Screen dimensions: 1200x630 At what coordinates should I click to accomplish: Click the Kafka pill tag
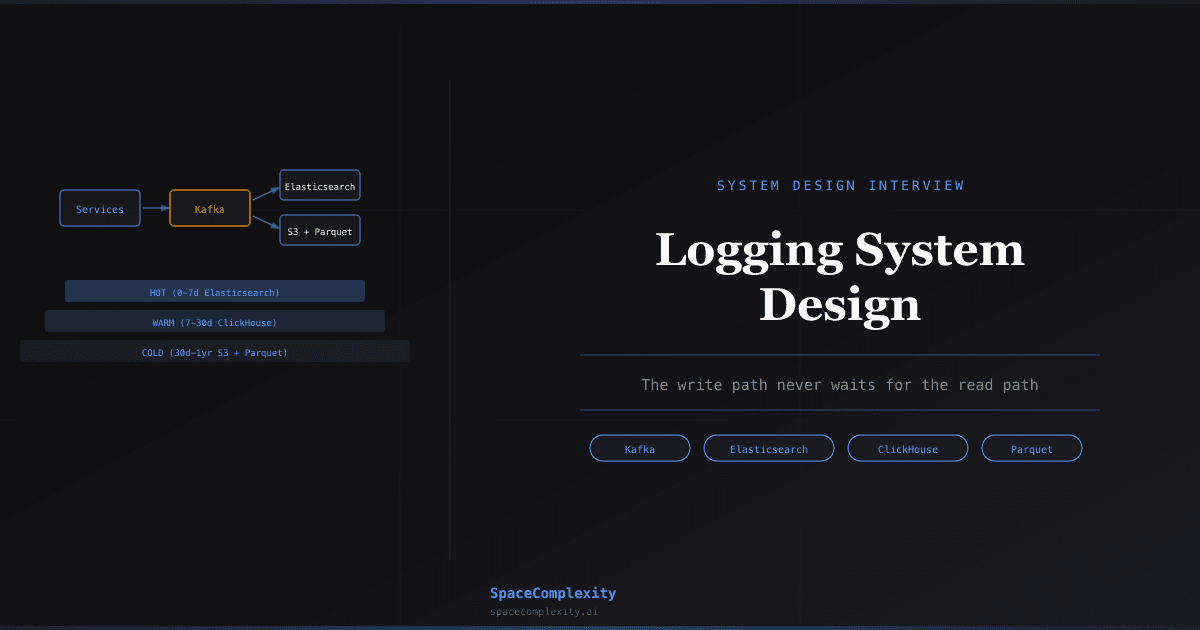pos(640,448)
